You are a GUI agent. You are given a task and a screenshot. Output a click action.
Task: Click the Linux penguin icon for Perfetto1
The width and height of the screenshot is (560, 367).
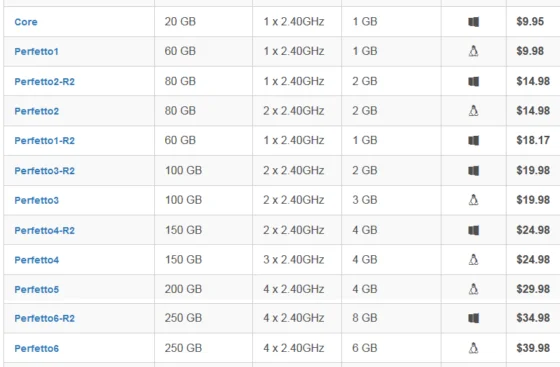coord(474,51)
